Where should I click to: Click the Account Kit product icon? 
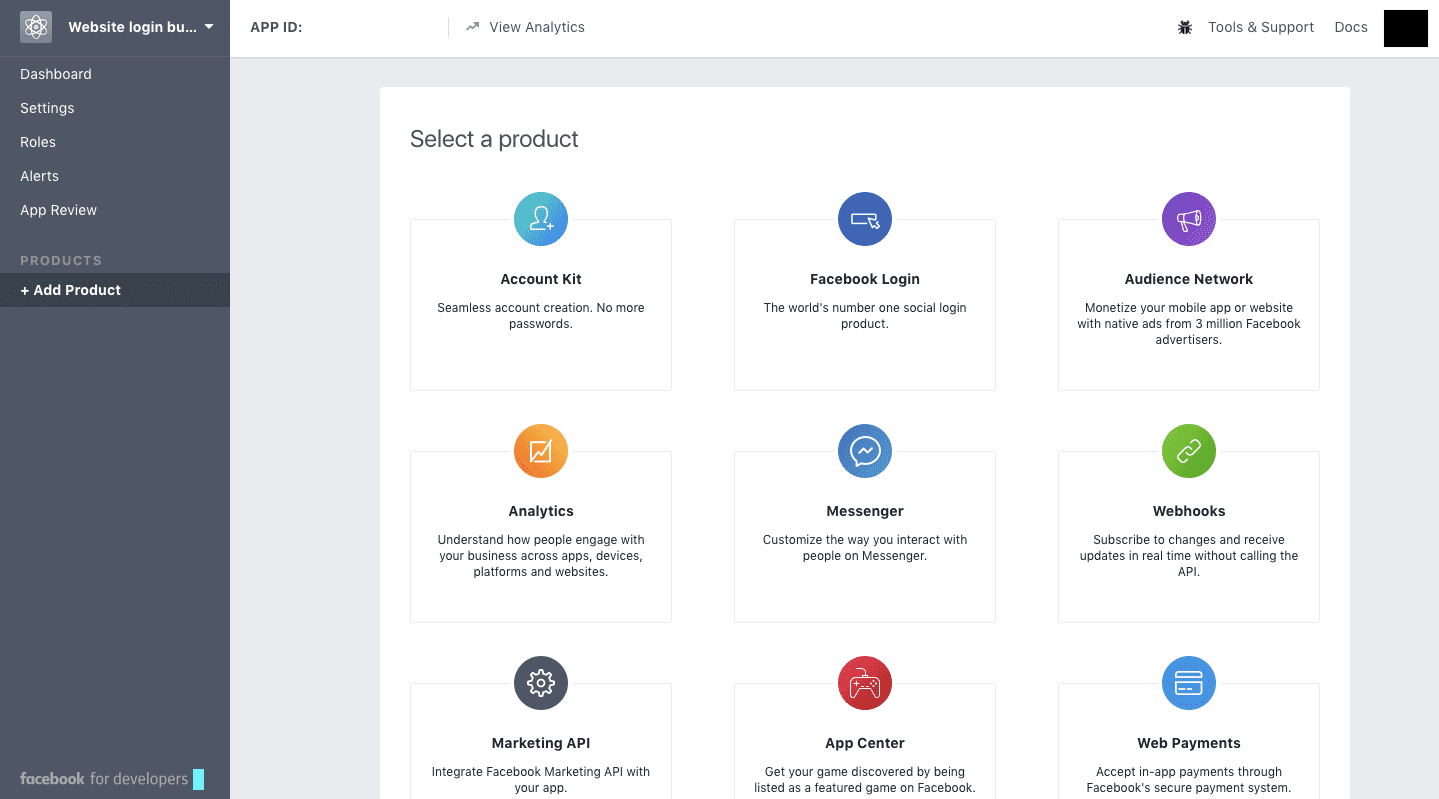(541, 219)
